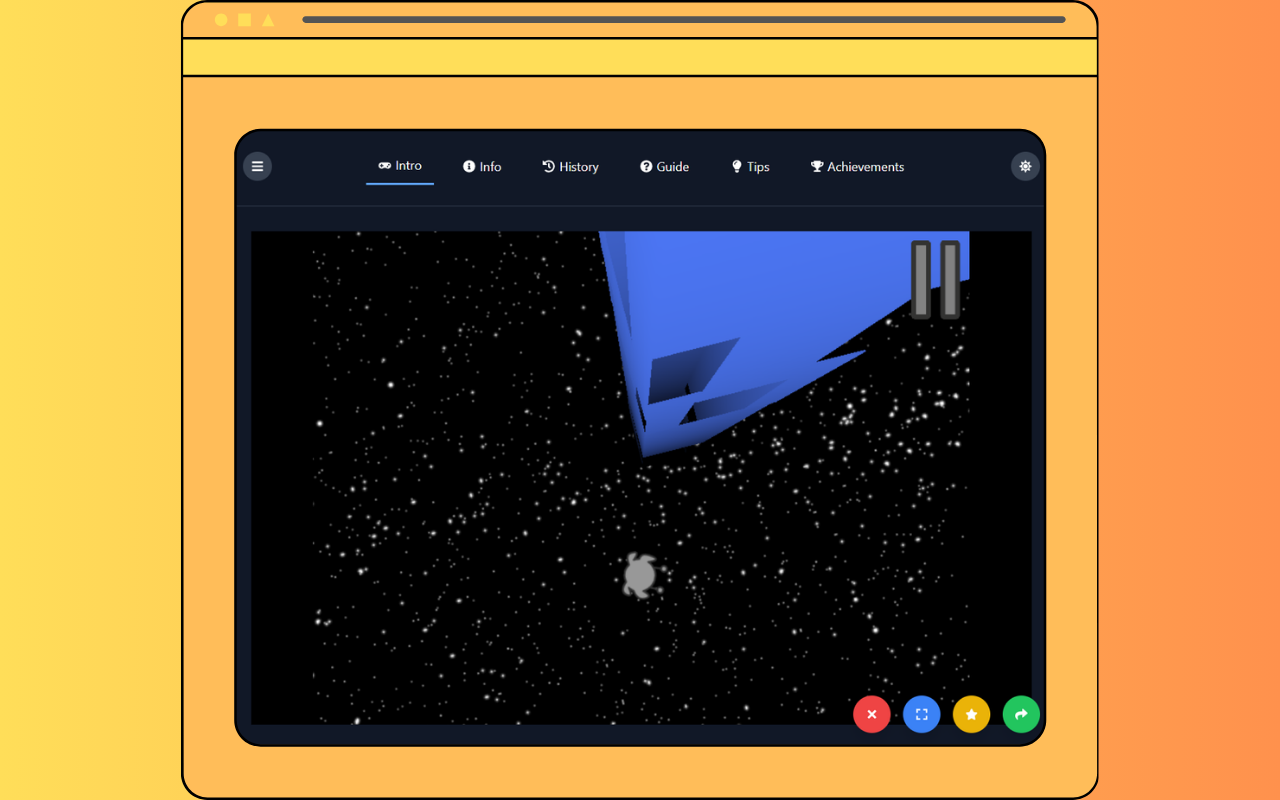Image resolution: width=1280 pixels, height=800 pixels.
Task: Toggle fullscreen with the blue button
Action: tap(921, 714)
